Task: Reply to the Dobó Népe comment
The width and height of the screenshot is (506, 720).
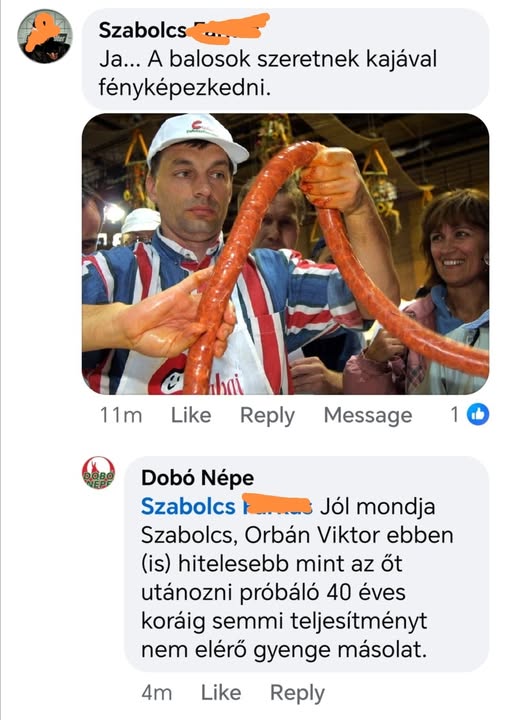Action: [x=297, y=694]
